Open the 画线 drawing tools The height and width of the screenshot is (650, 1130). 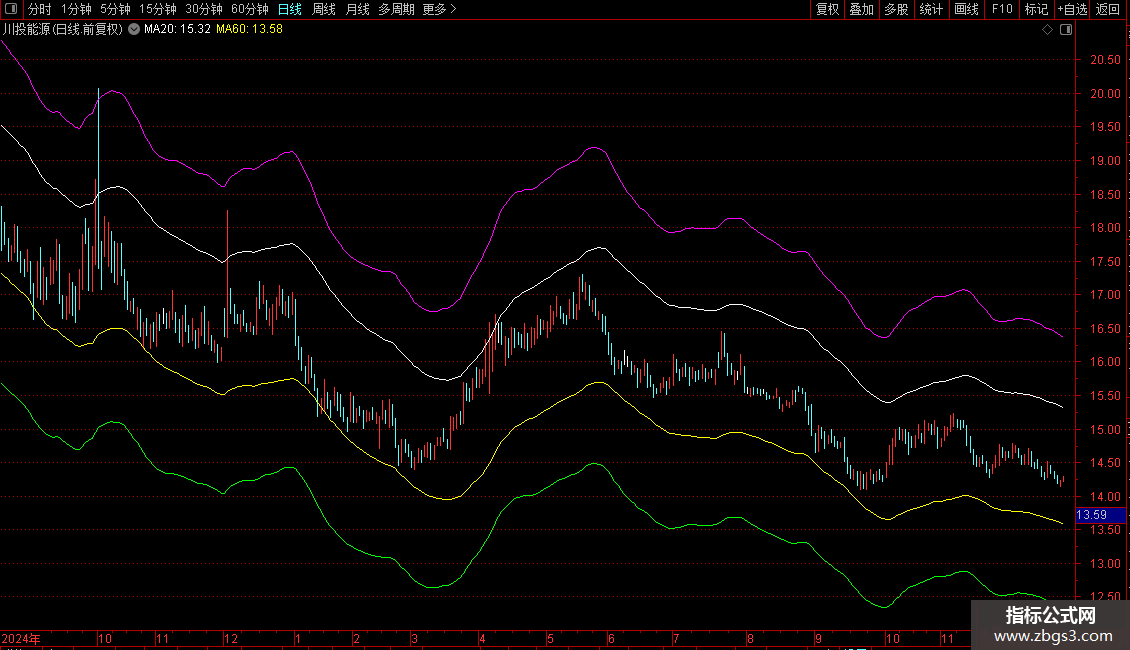pyautogui.click(x=966, y=9)
